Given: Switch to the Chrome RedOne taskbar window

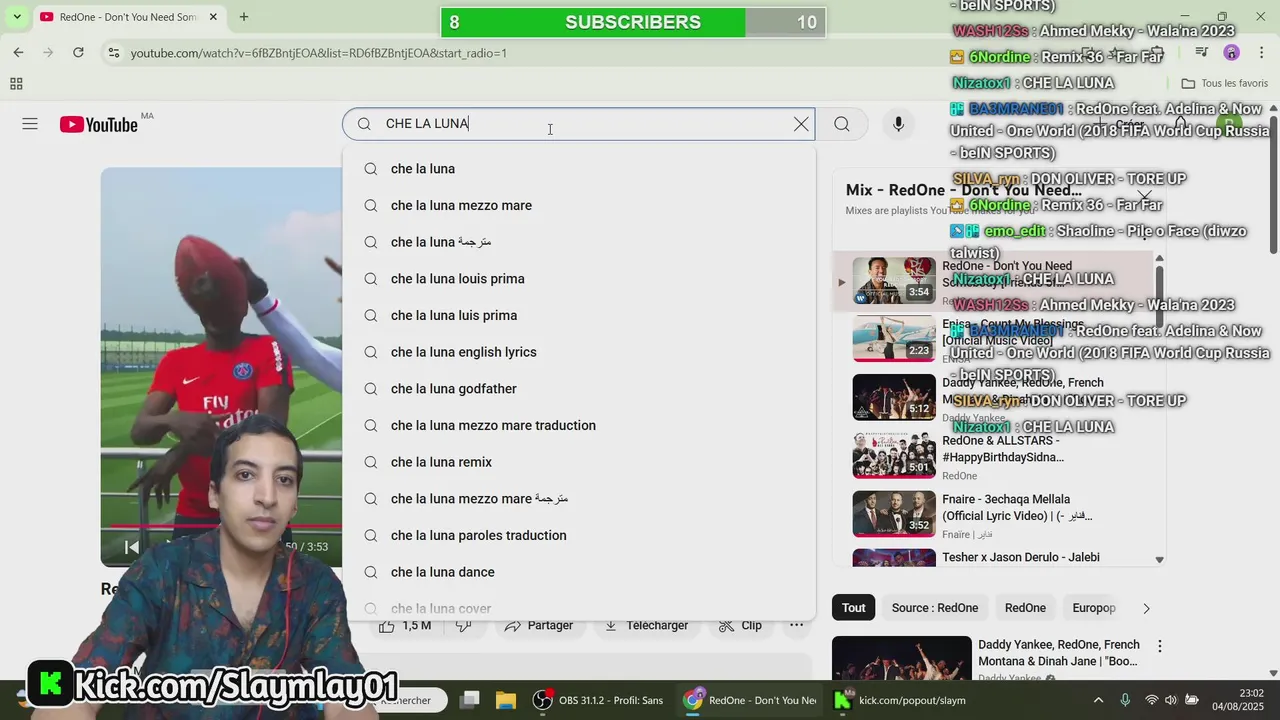Looking at the screenshot, I should point(750,700).
